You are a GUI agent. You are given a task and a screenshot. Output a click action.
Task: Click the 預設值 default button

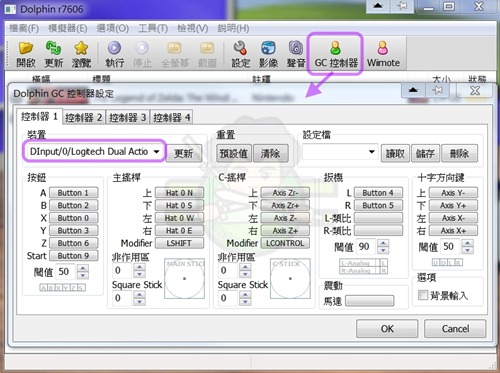pos(234,153)
